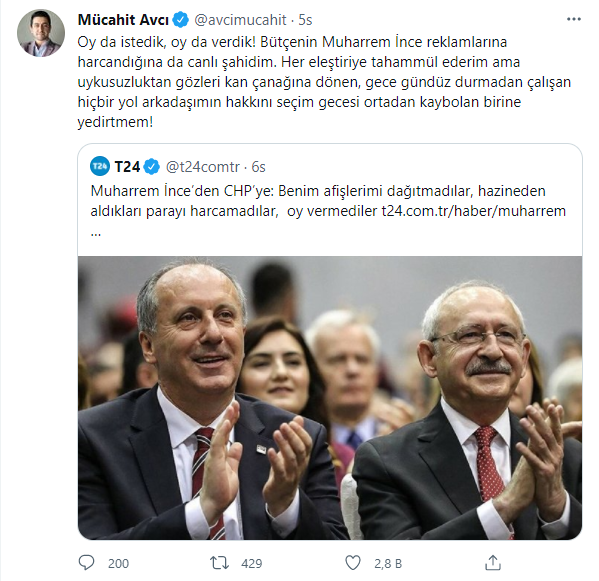The image size is (599, 581).
Task: Click the @avcimucahit handle
Action: click(240, 20)
